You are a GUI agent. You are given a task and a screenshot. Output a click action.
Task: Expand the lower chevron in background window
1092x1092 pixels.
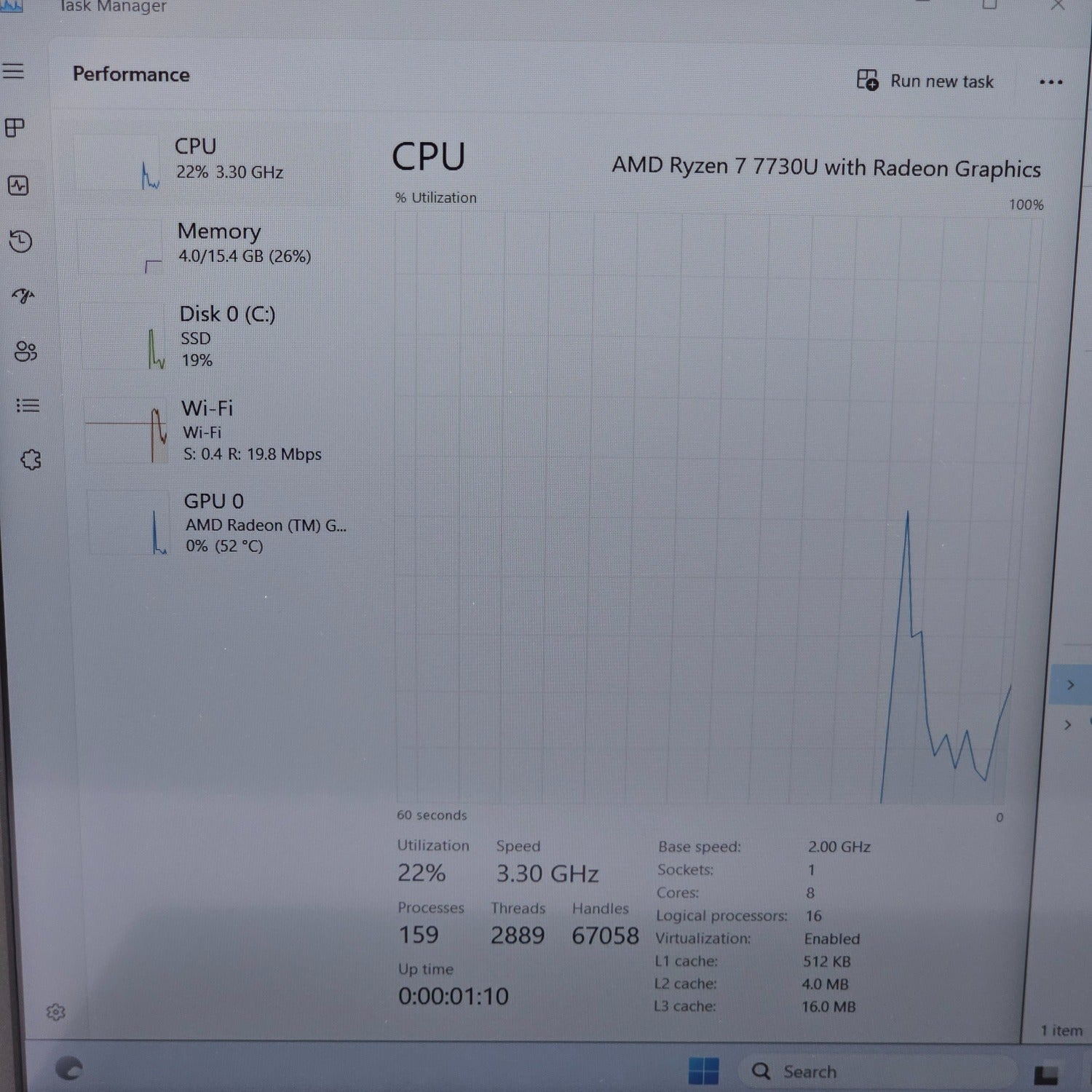(x=1067, y=725)
